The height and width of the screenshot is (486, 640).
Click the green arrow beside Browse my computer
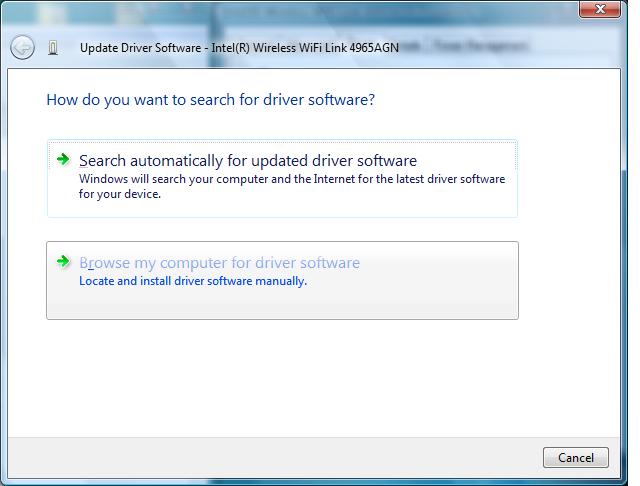[x=63, y=261]
